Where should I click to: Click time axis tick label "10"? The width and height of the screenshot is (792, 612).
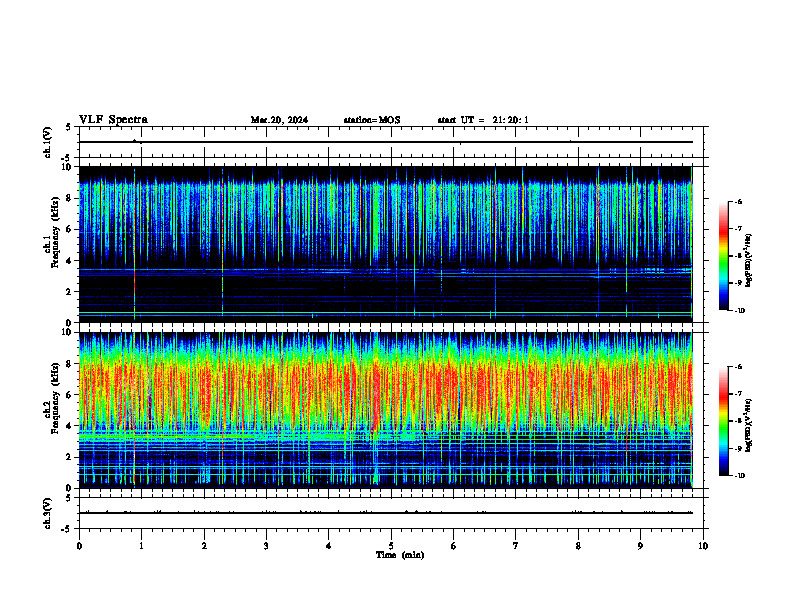(703, 546)
